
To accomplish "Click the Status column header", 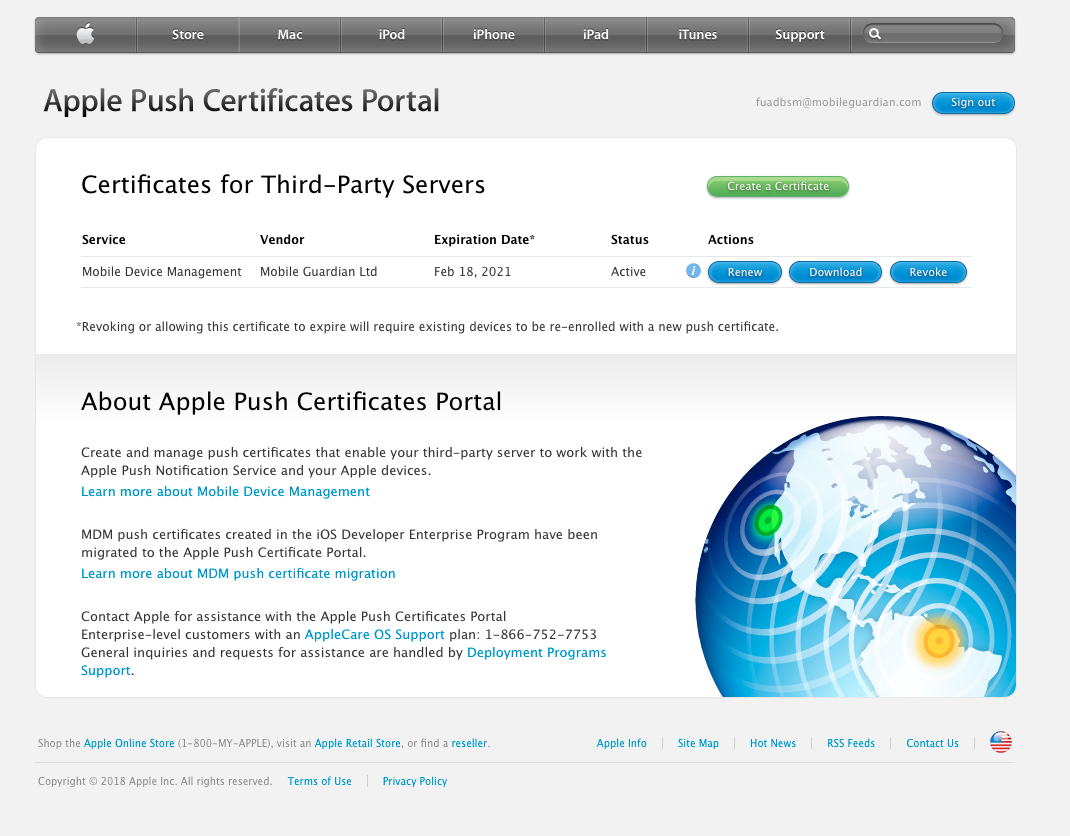I will pos(630,240).
